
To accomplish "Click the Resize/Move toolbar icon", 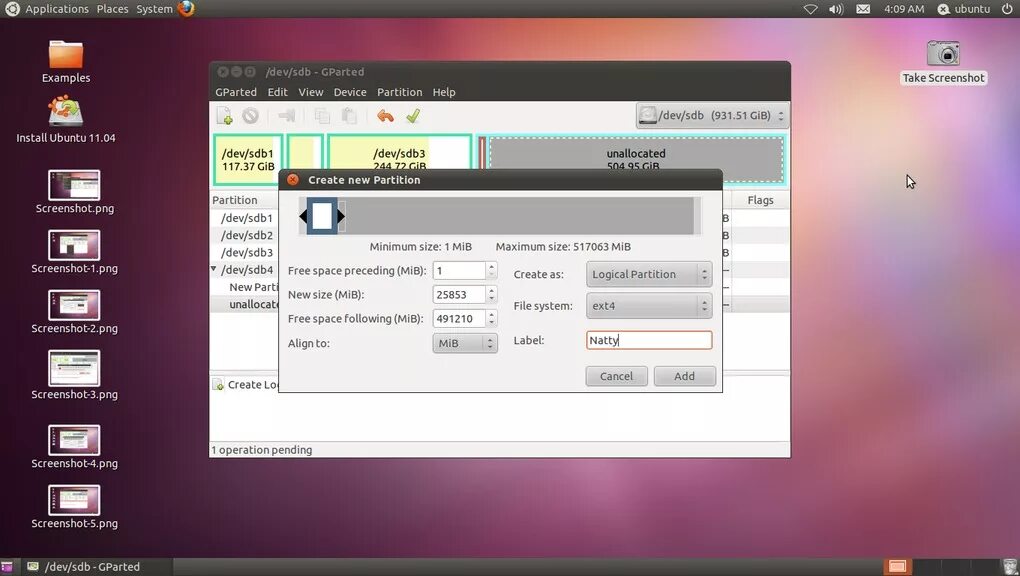I will (x=286, y=116).
